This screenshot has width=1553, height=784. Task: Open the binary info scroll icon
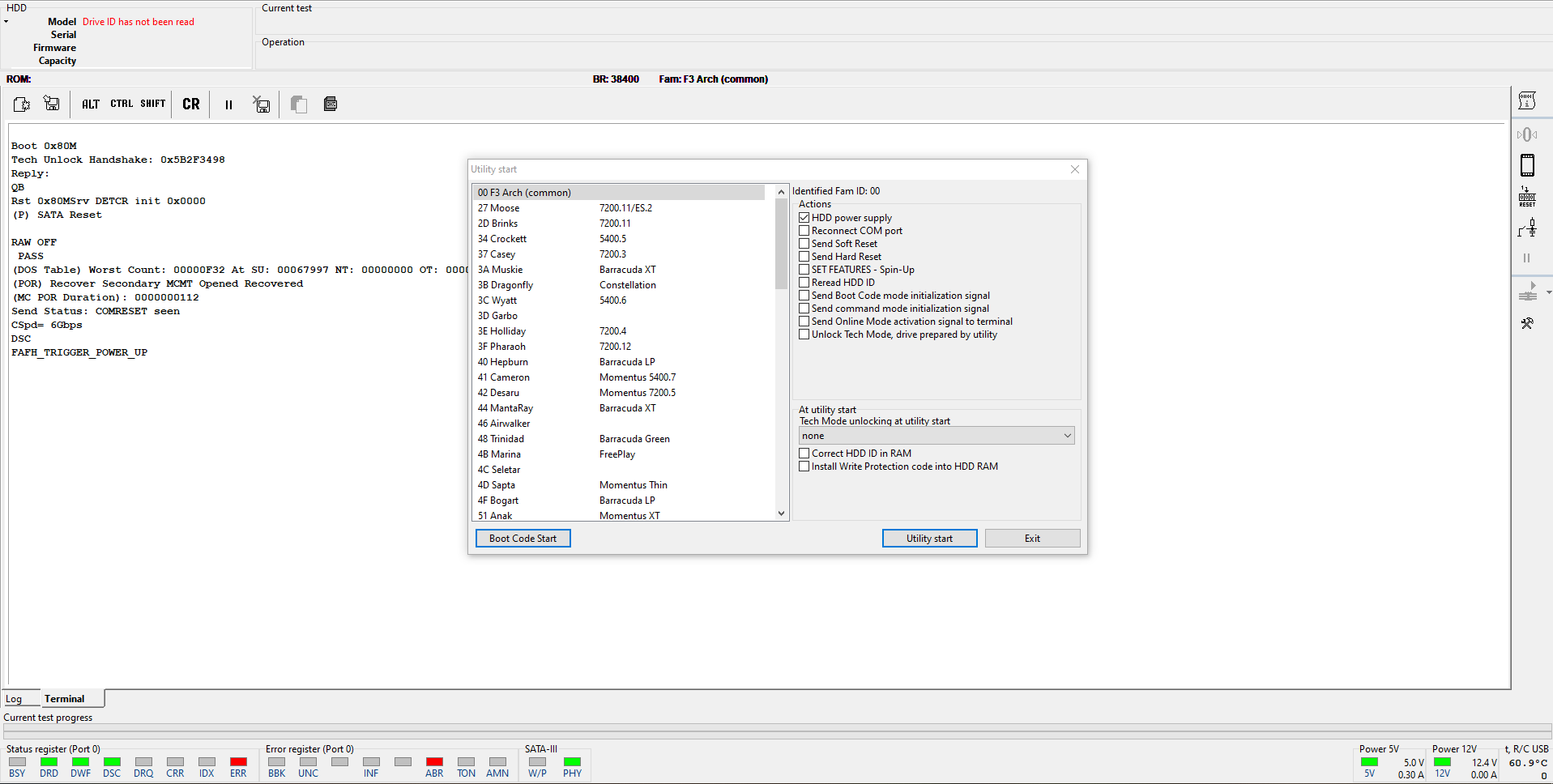1527,100
